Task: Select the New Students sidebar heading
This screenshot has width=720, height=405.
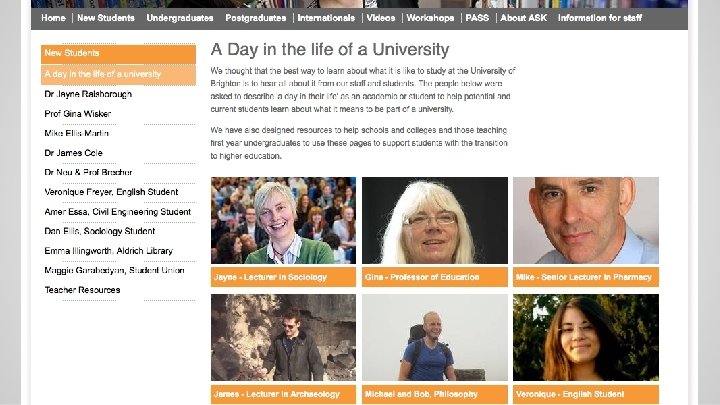Action: [118, 54]
